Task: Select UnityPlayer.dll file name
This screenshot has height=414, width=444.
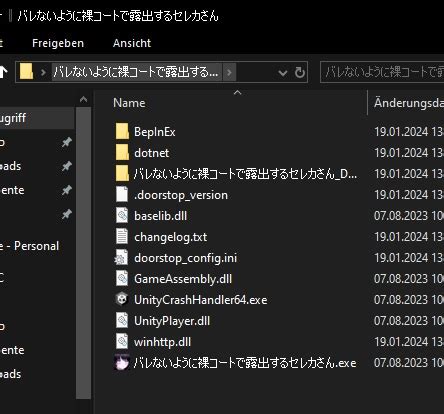Action: point(172,321)
